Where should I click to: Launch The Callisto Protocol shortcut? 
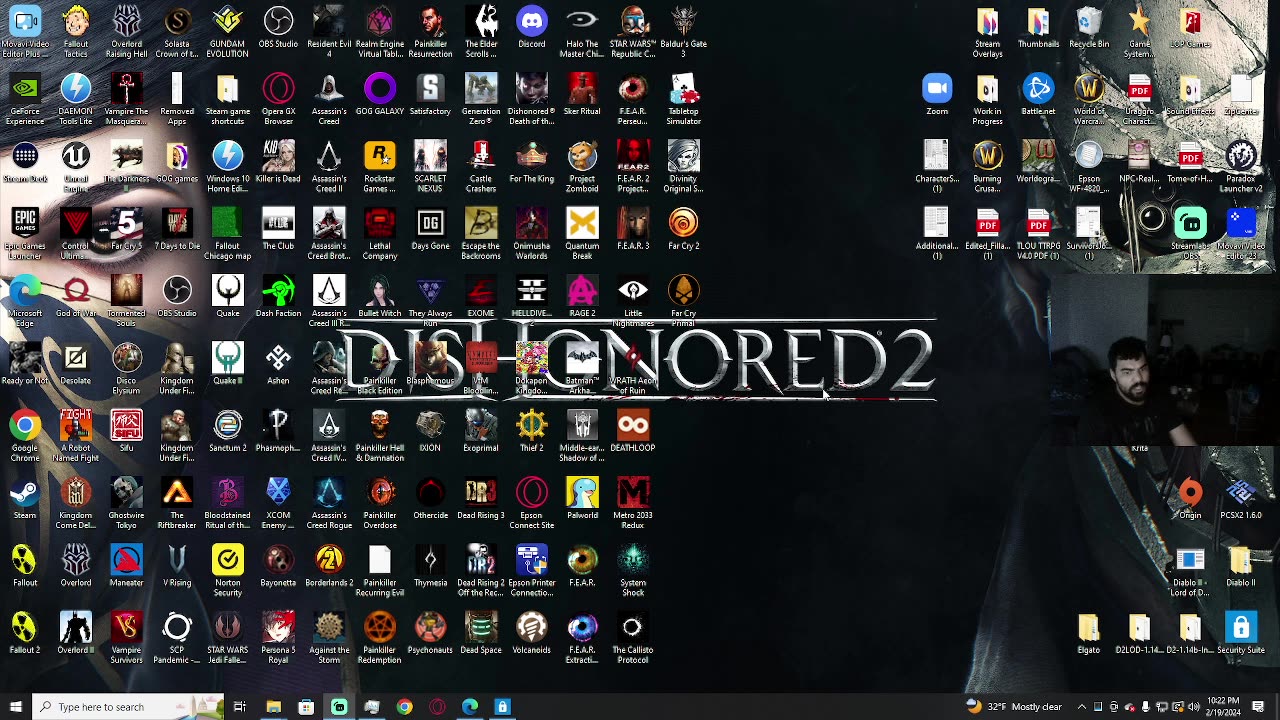(632, 636)
